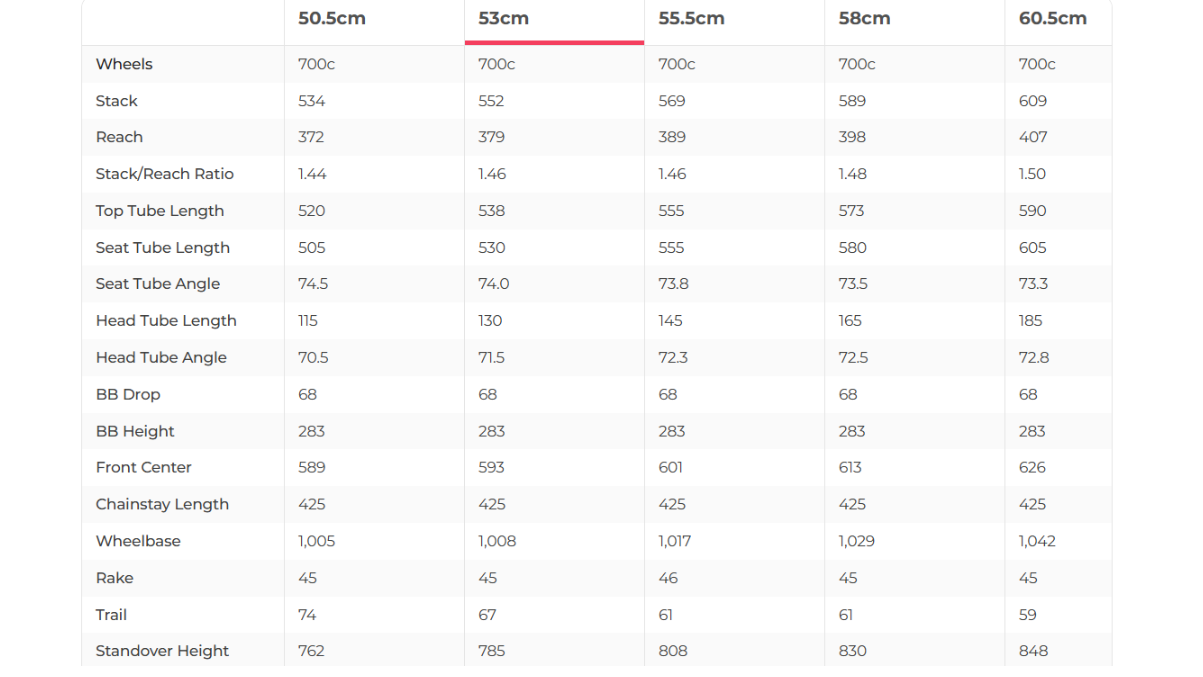
Task: Select the 50.5cm size column header
Action: [x=331, y=19]
